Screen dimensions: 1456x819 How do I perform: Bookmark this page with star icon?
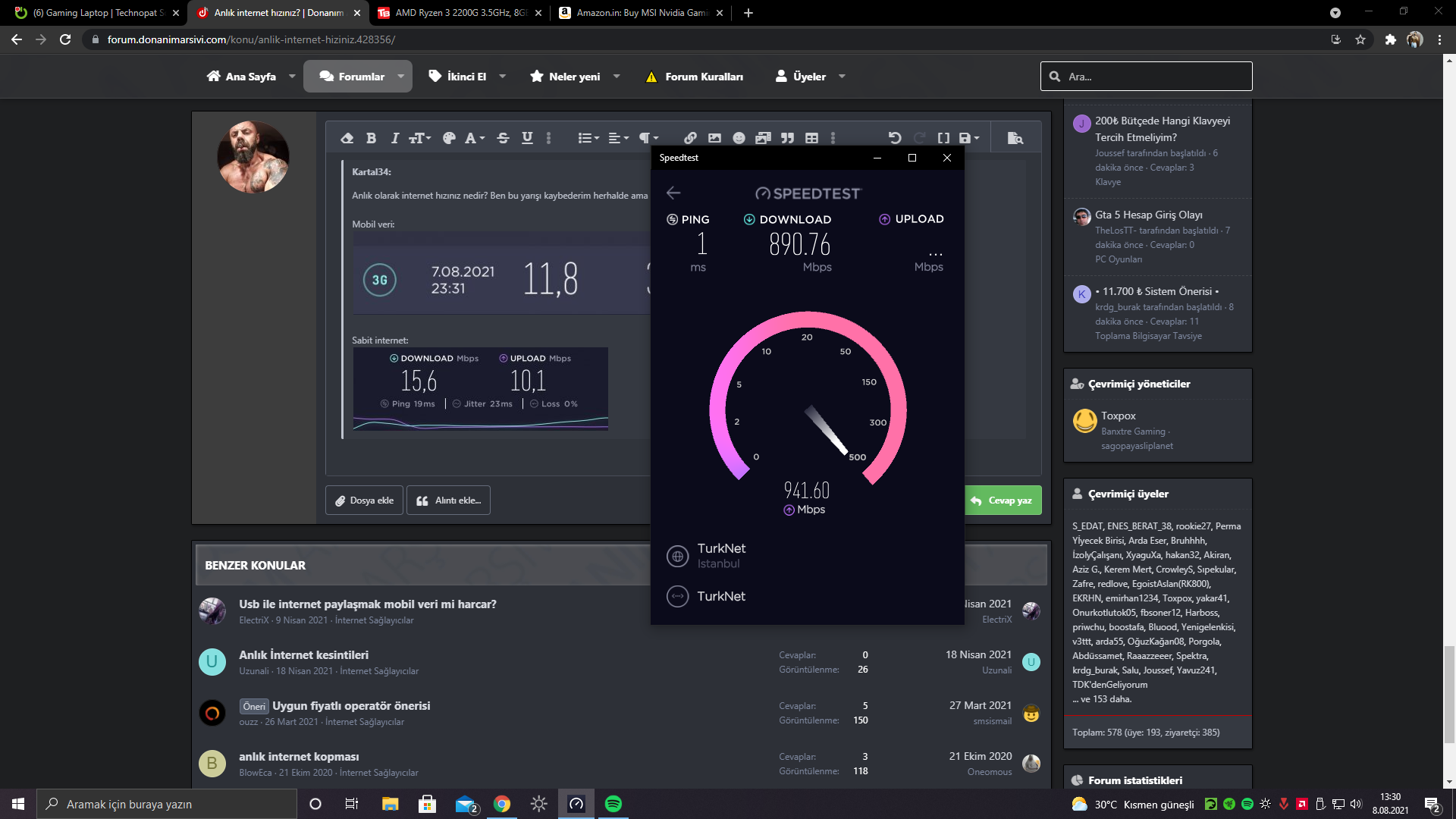(1360, 39)
